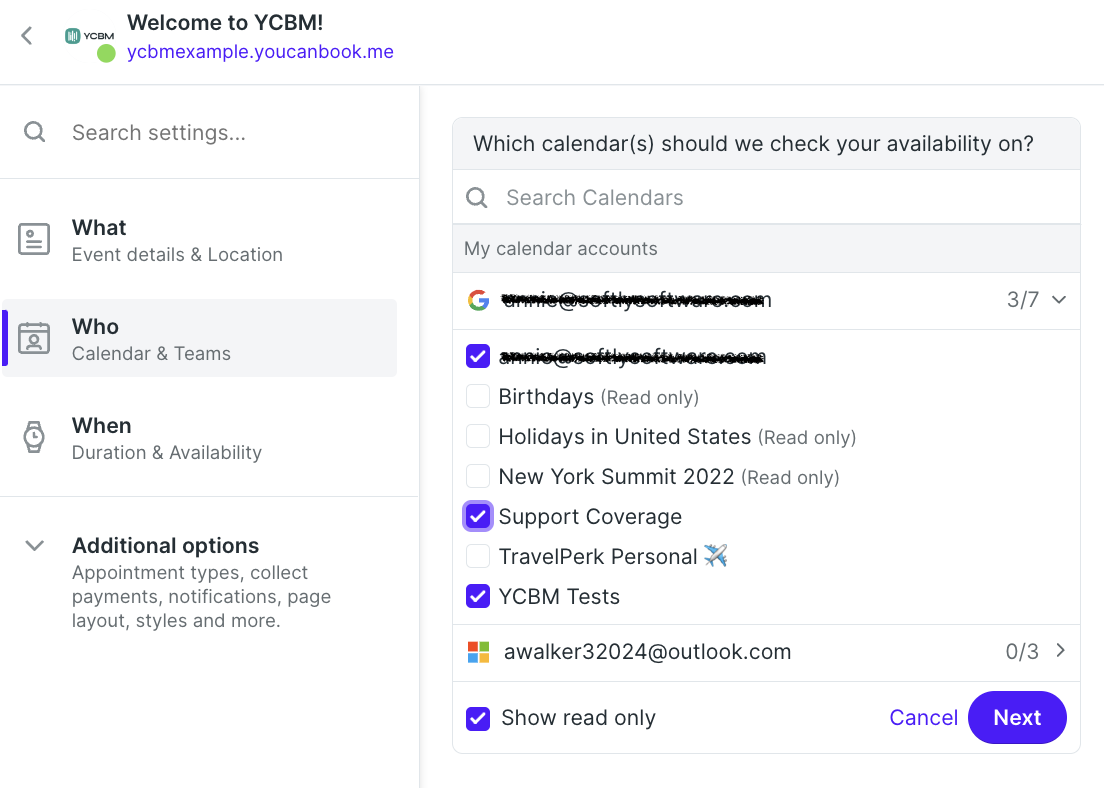Check the TravelPerk Personal calendar
1104x788 pixels.
point(478,556)
